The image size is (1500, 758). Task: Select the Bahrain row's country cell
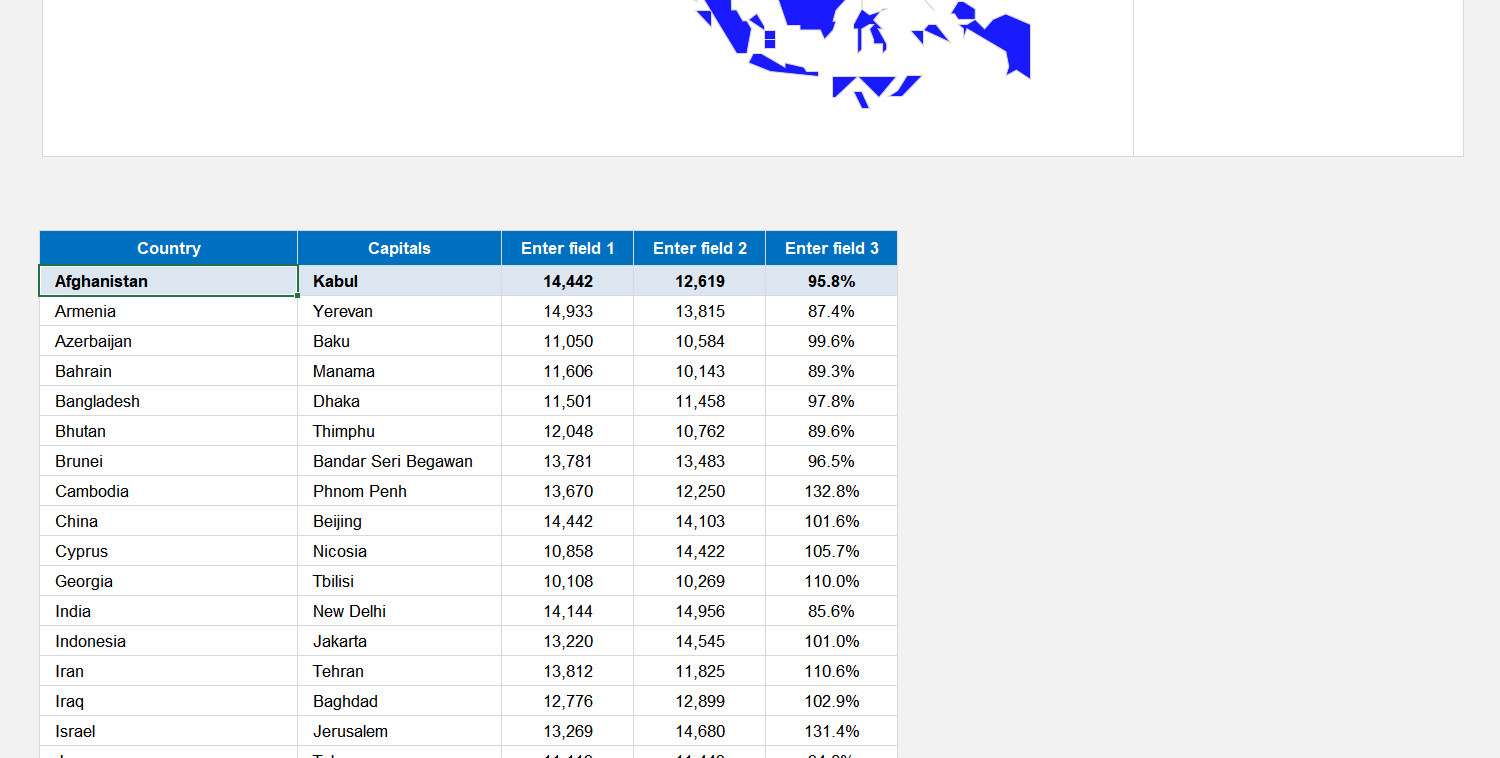pos(168,371)
